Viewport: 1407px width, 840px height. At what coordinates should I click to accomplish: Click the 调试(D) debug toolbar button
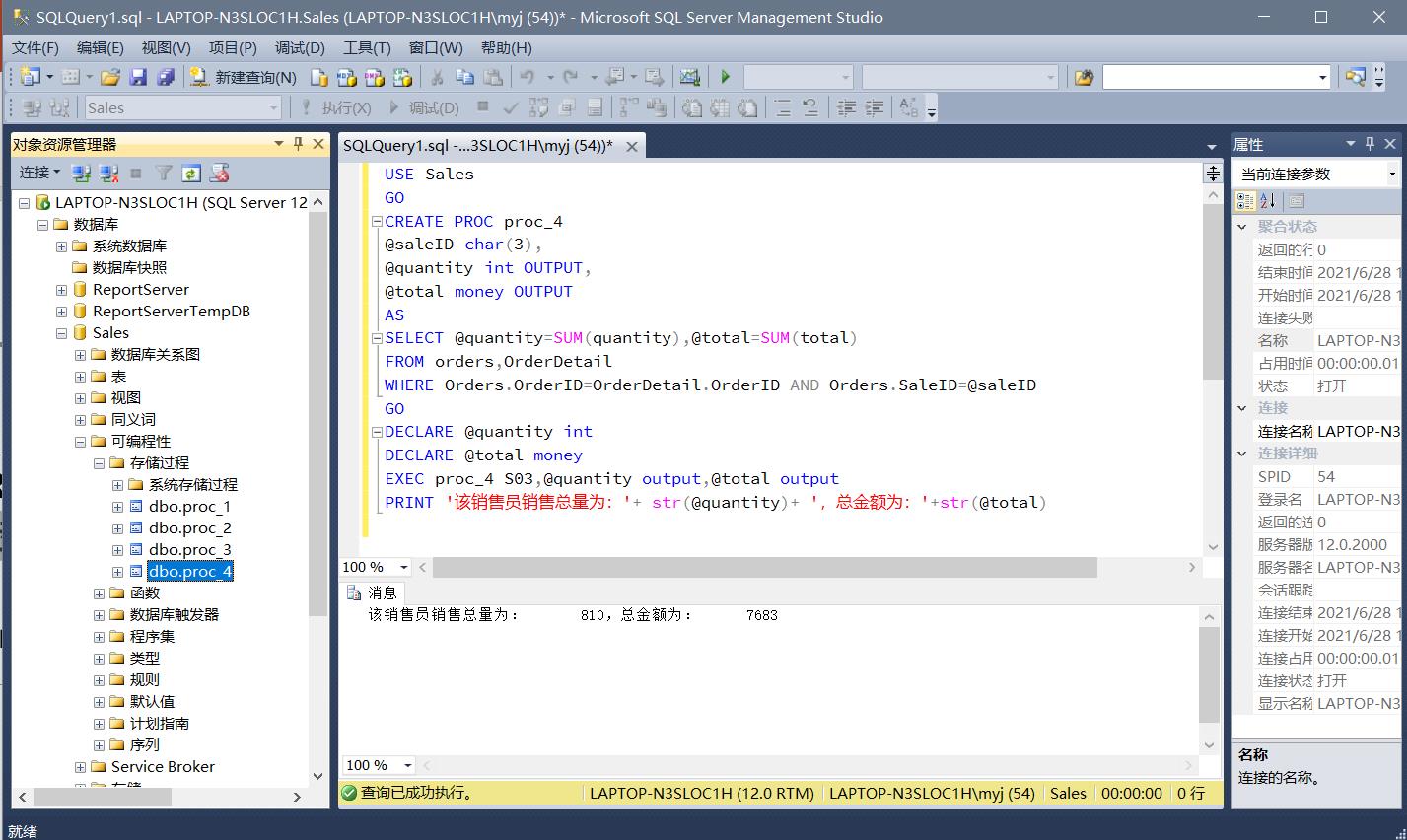click(x=425, y=107)
